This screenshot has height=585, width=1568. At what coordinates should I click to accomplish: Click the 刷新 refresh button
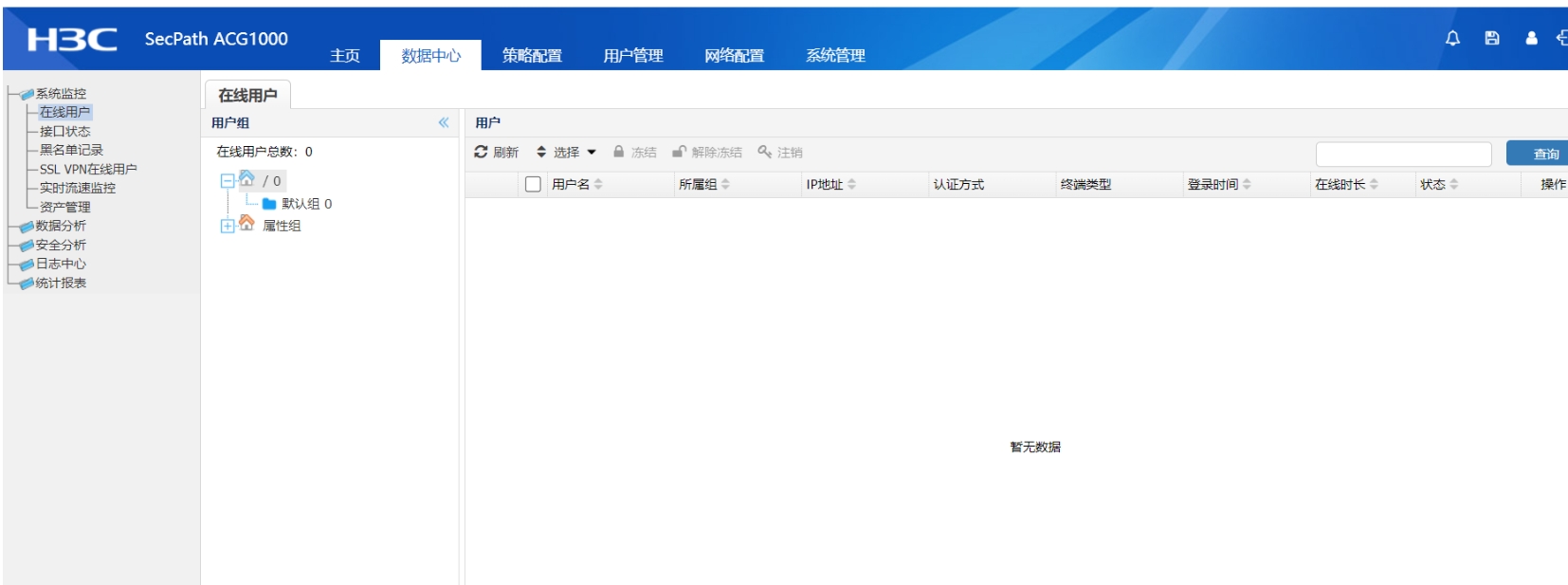point(497,152)
